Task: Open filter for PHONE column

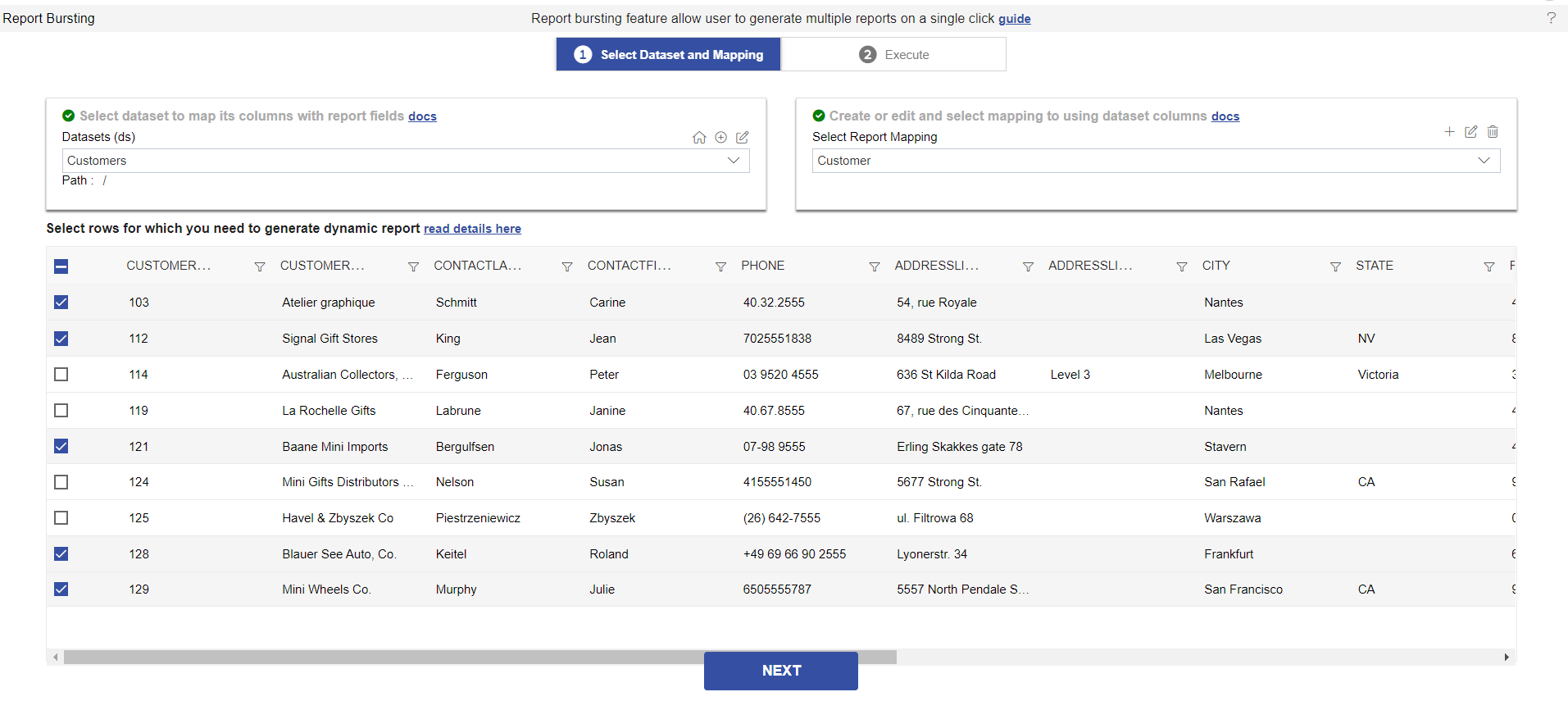Action: tap(875, 266)
